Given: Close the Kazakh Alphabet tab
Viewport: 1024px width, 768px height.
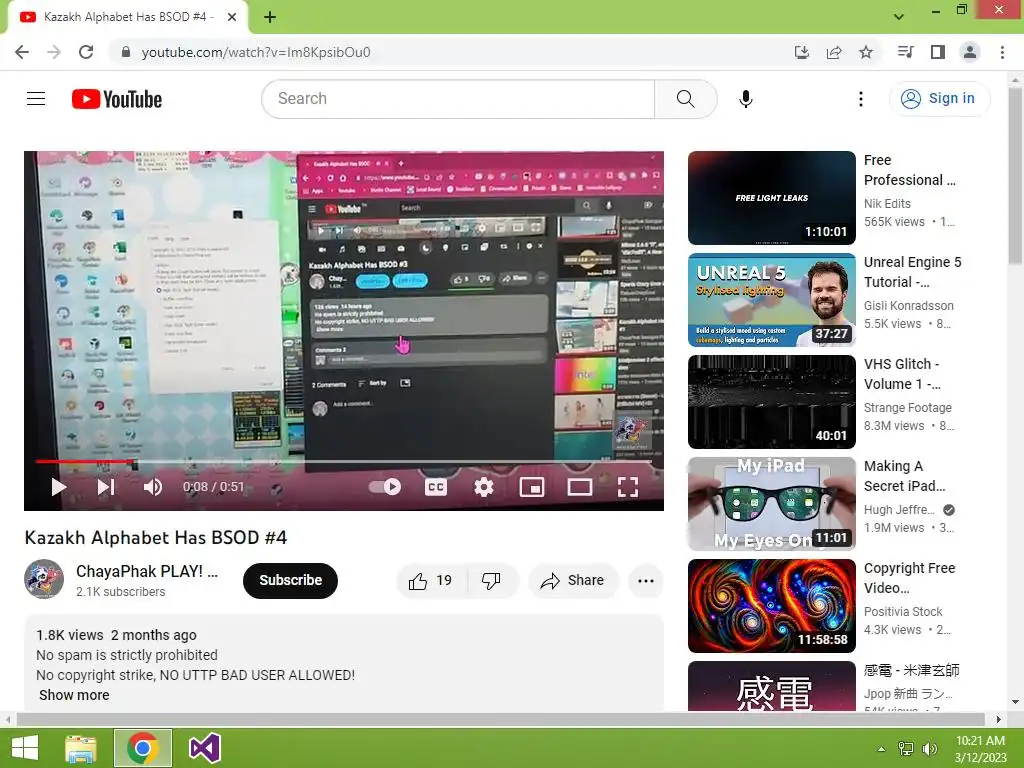Looking at the screenshot, I should 232,17.
